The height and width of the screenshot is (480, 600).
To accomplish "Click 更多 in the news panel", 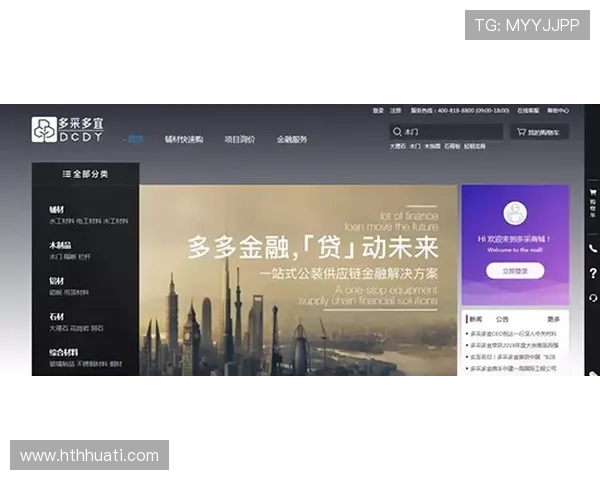I will point(553,319).
